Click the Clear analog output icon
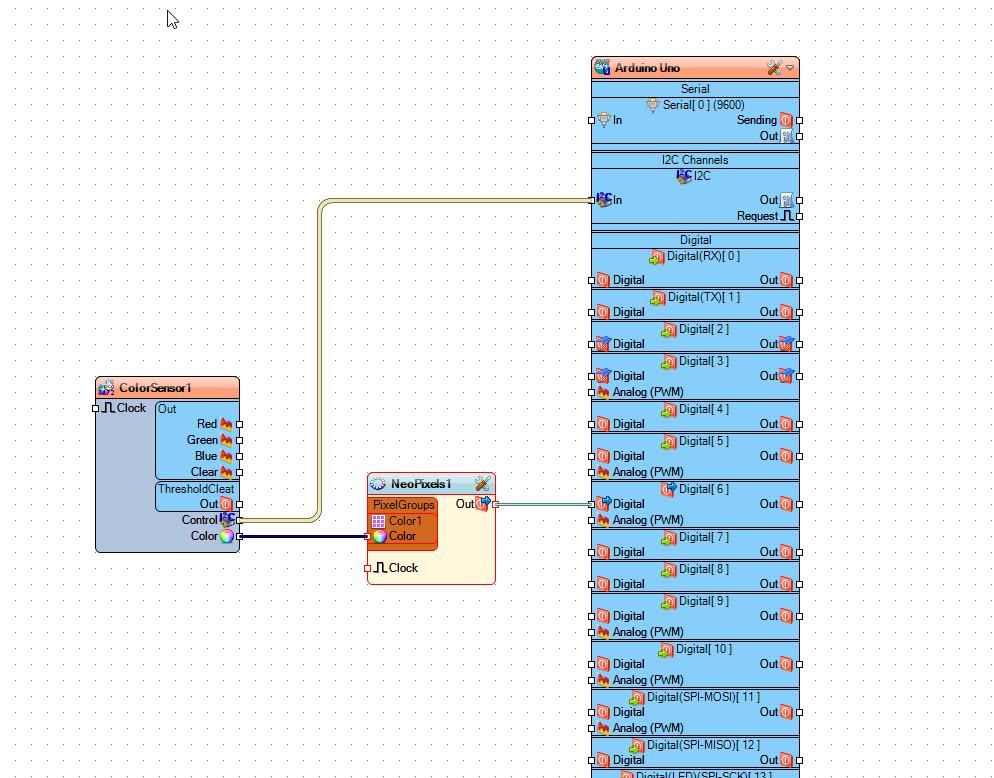The width and height of the screenshot is (994, 778). [226, 472]
